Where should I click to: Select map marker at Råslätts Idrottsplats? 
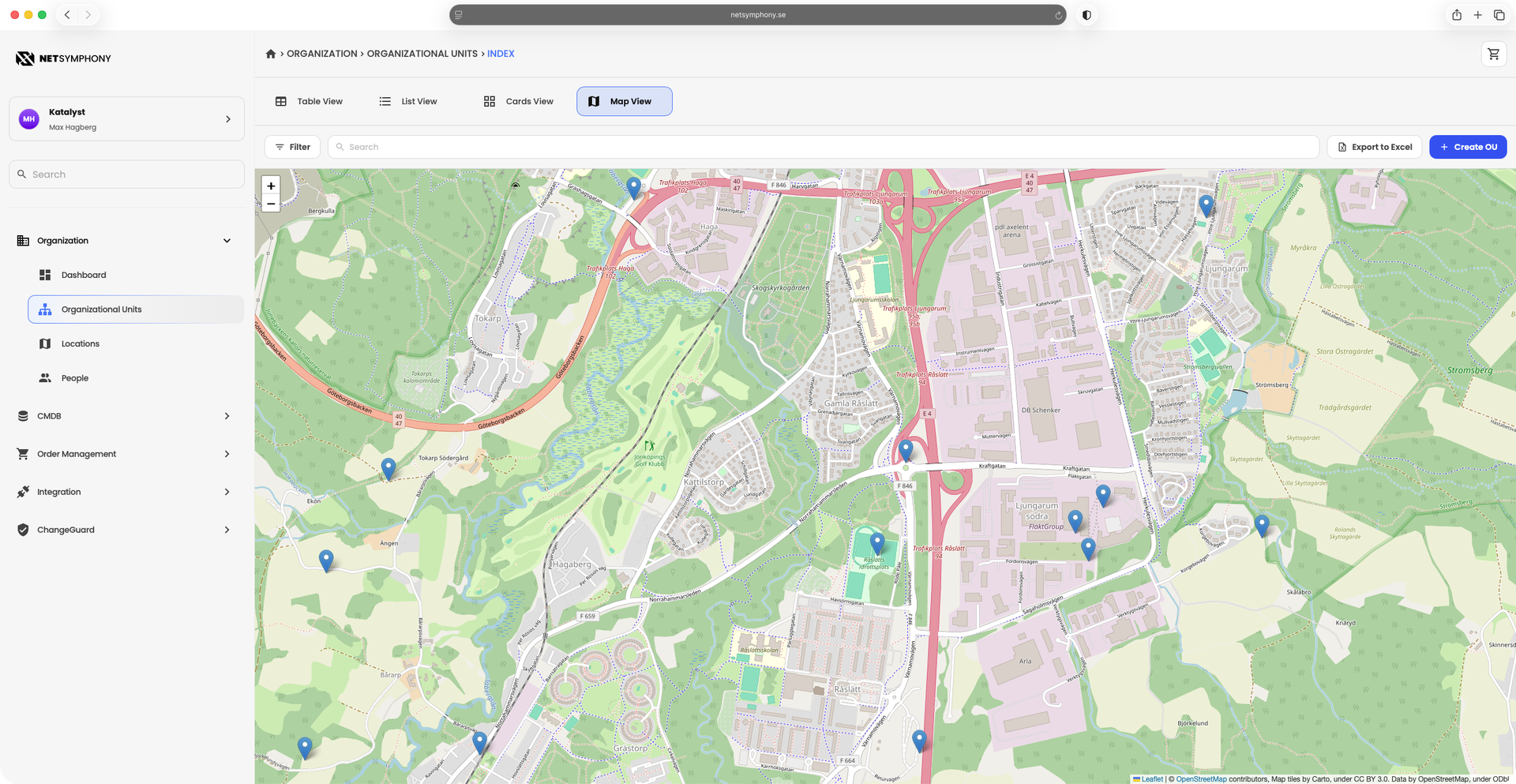[877, 543]
